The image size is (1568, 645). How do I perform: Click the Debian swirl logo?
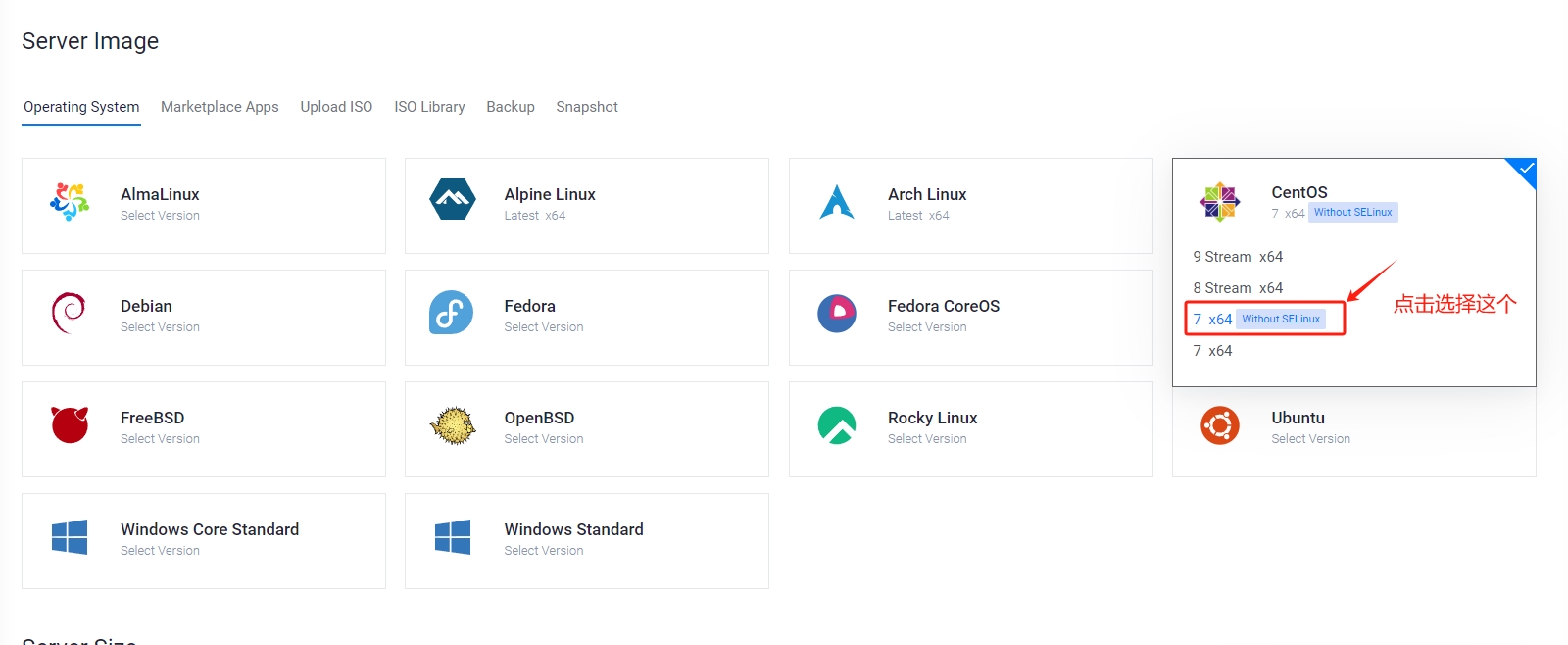(69, 313)
